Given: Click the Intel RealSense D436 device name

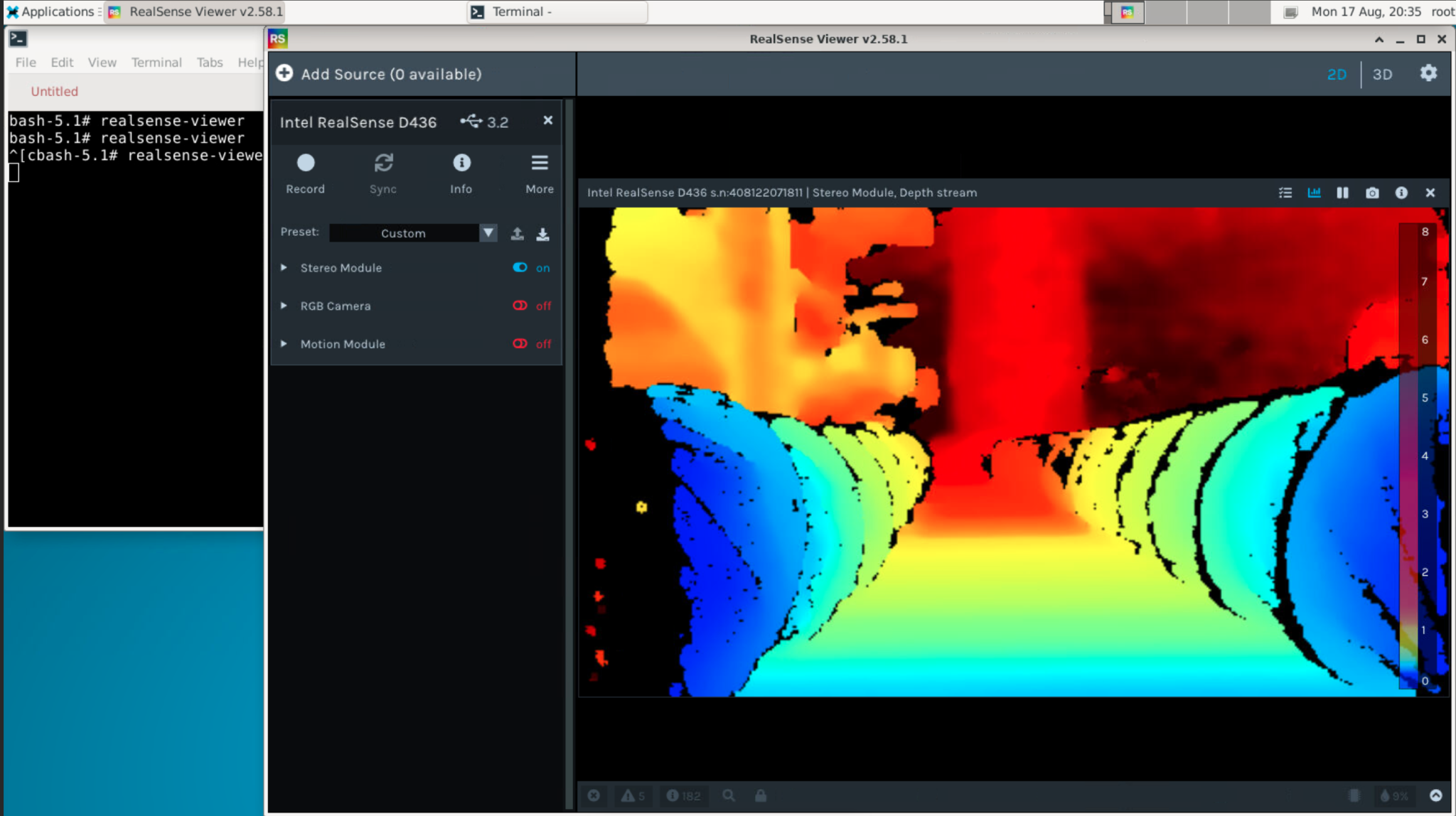Looking at the screenshot, I should point(358,122).
